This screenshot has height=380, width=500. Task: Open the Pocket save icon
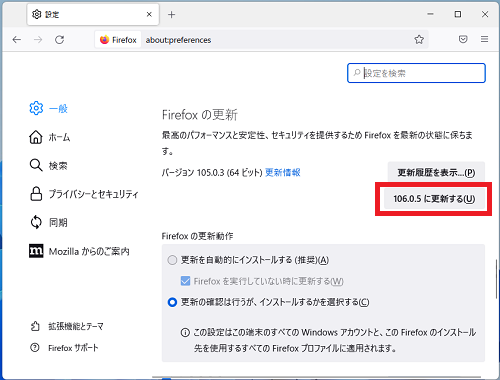tap(463, 39)
